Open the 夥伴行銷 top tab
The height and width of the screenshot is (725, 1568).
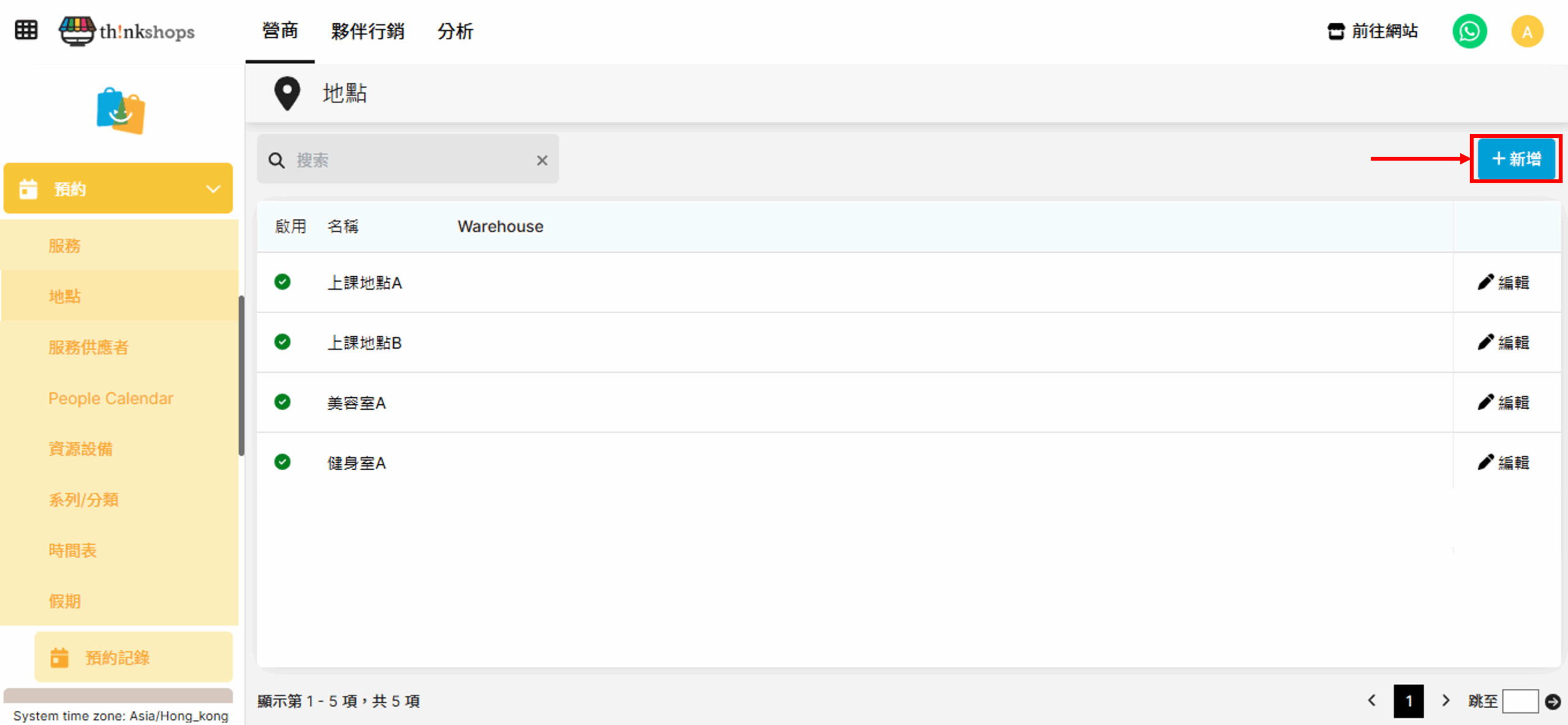click(367, 31)
